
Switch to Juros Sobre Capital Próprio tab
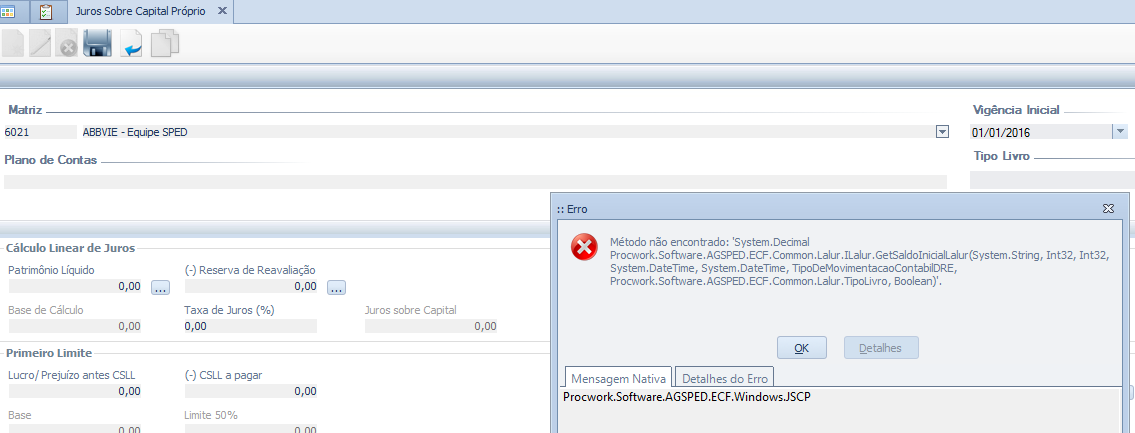pos(140,12)
